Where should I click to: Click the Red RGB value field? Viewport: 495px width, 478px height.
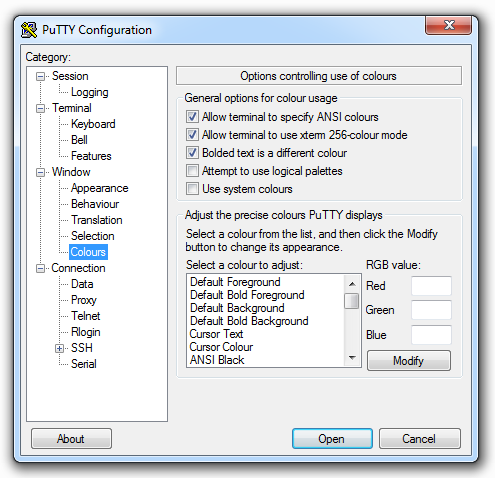[x=431, y=286]
